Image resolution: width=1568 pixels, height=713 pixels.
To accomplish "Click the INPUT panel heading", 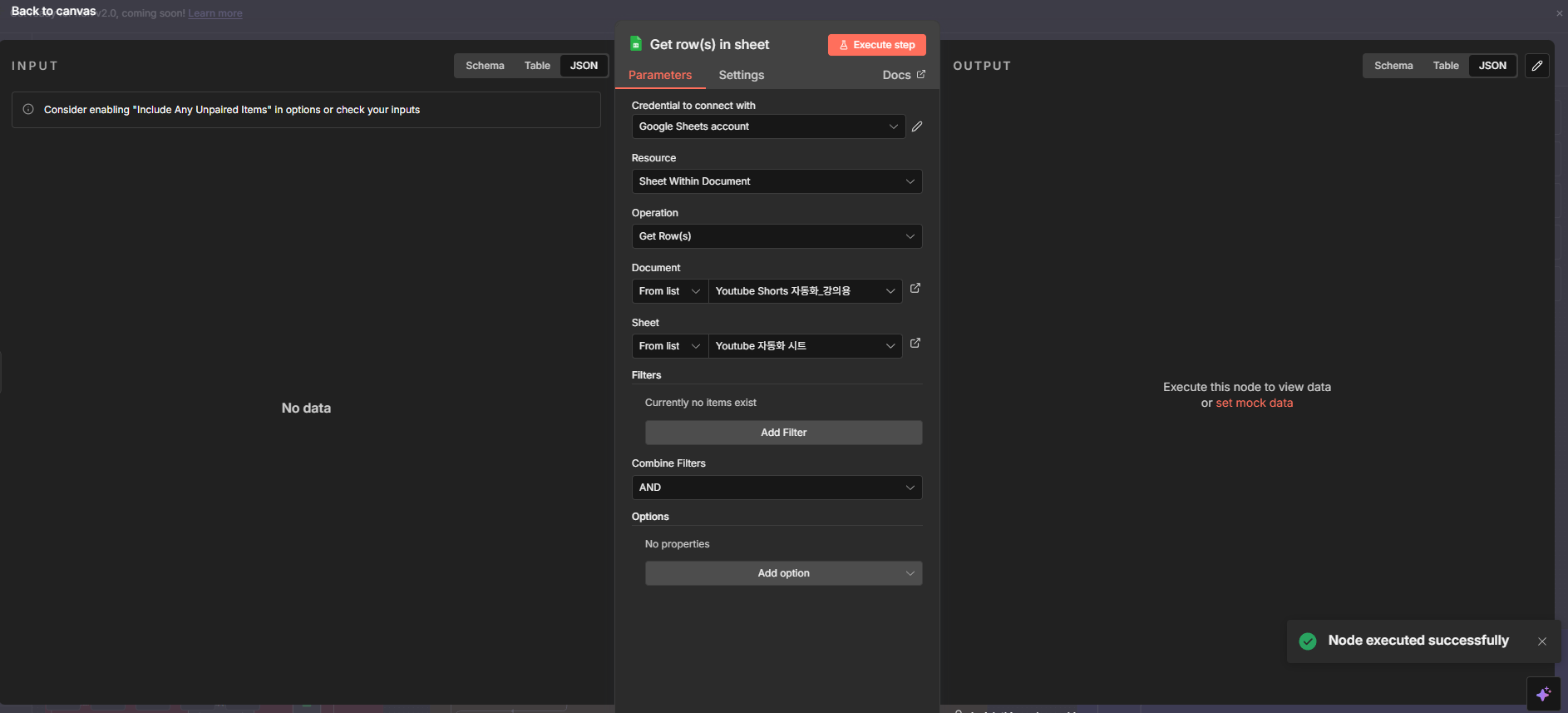I will (35, 66).
